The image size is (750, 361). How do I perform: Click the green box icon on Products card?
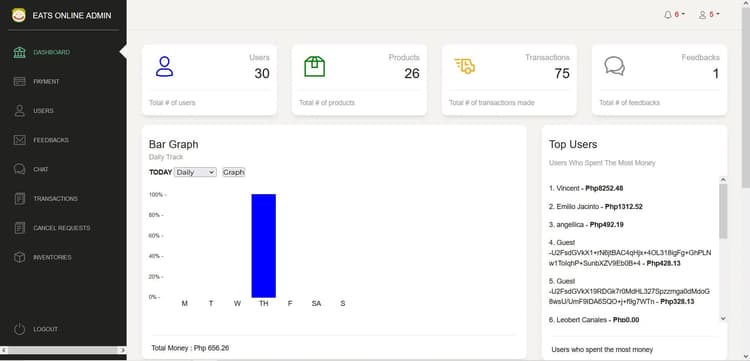[315, 66]
